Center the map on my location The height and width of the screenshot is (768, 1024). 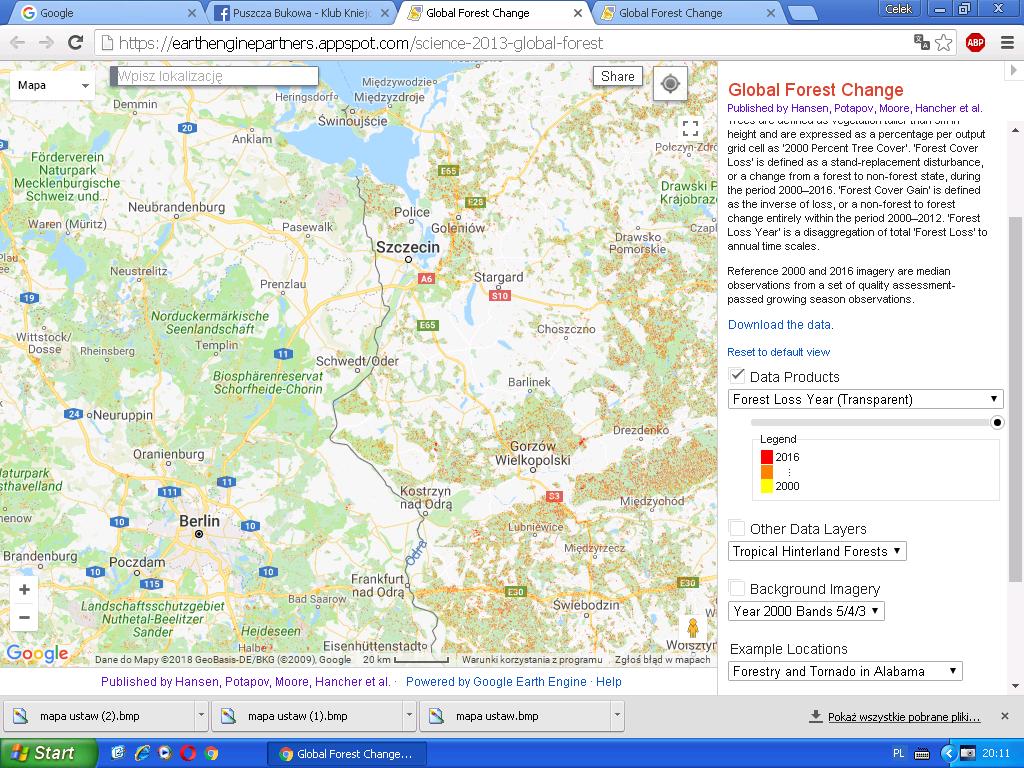670,84
